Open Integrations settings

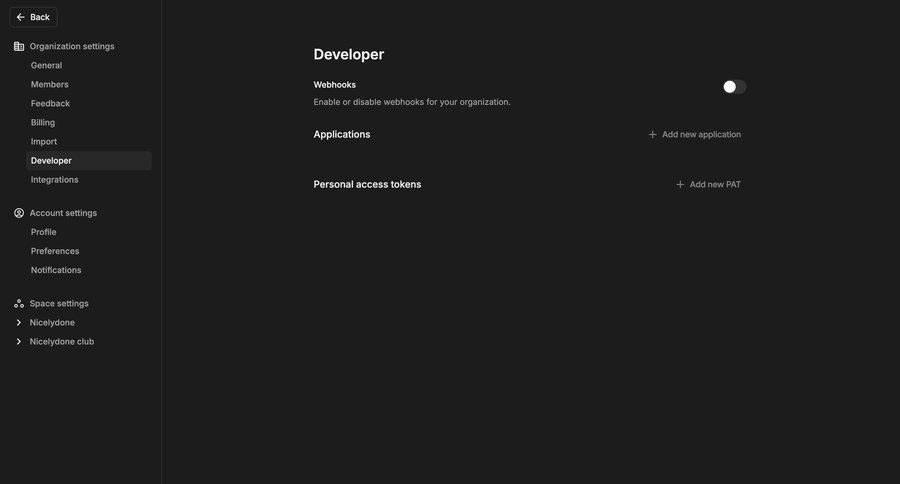coord(54,180)
